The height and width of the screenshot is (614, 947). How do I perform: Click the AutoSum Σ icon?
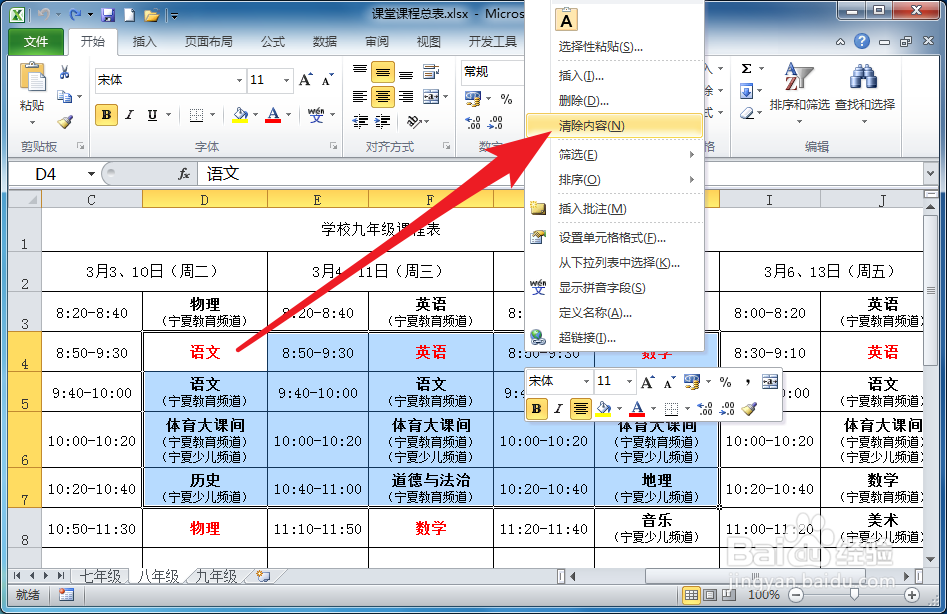click(746, 68)
